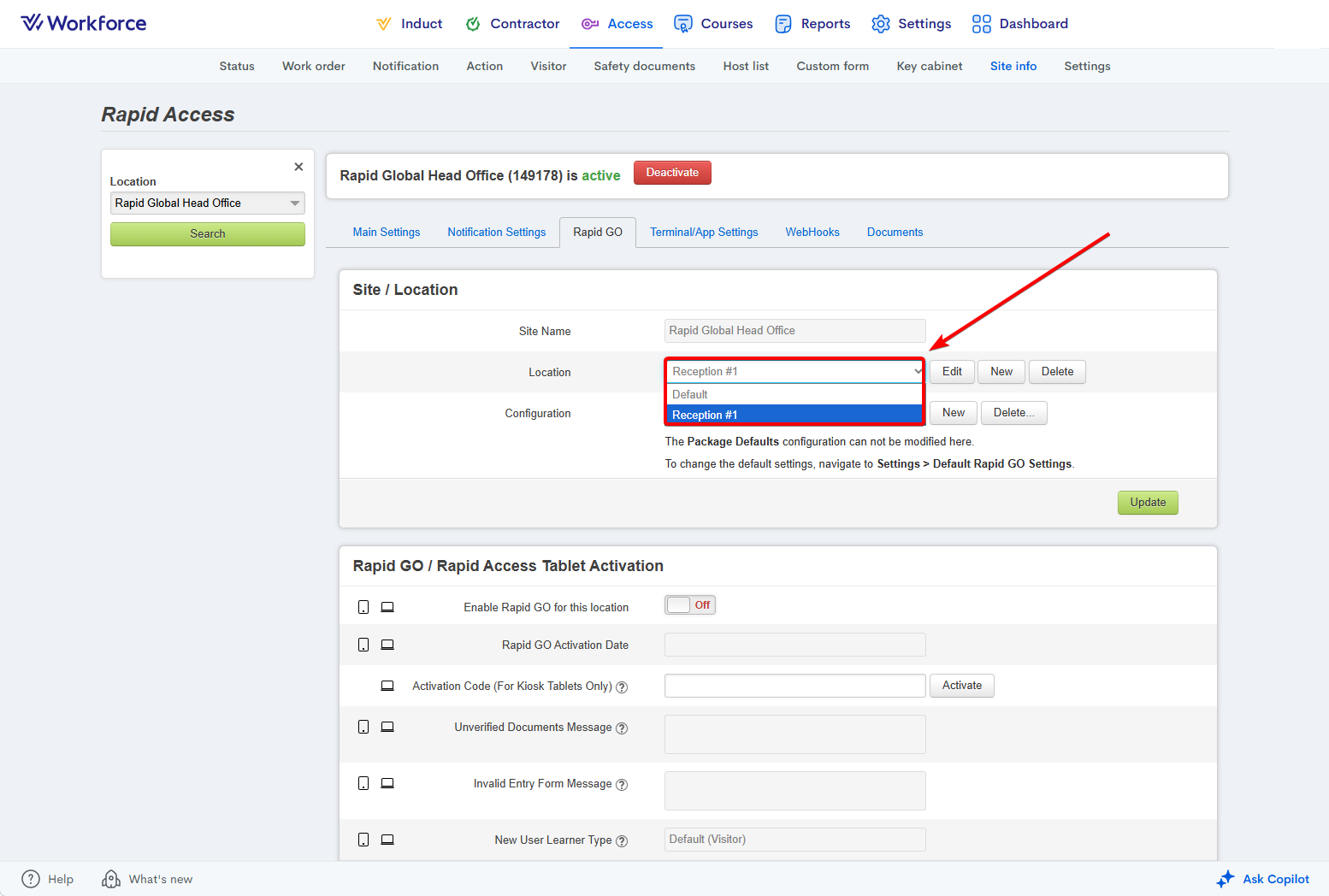The width and height of the screenshot is (1329, 896).
Task: Click the Activation Code input field
Action: pos(795,686)
